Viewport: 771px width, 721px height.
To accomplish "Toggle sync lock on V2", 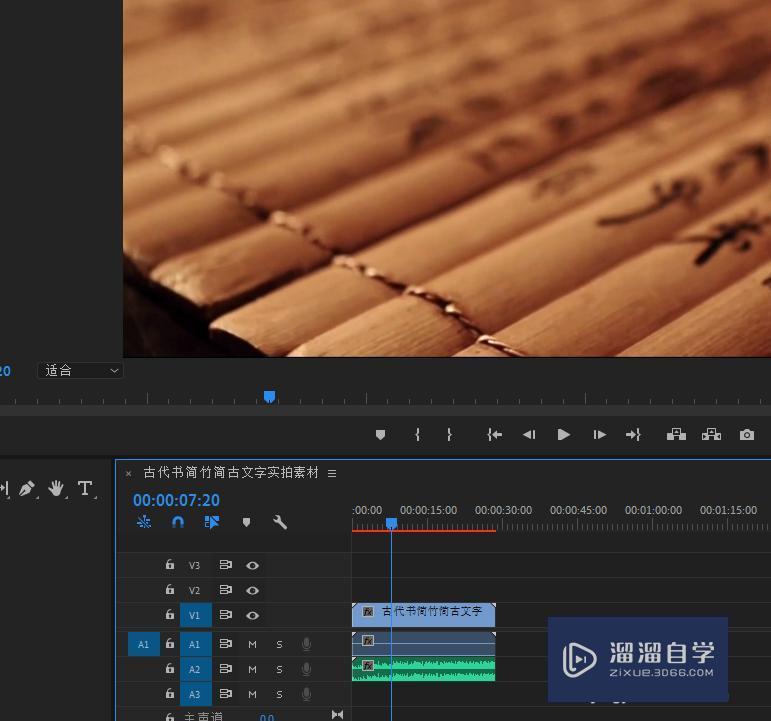I will pyautogui.click(x=226, y=590).
